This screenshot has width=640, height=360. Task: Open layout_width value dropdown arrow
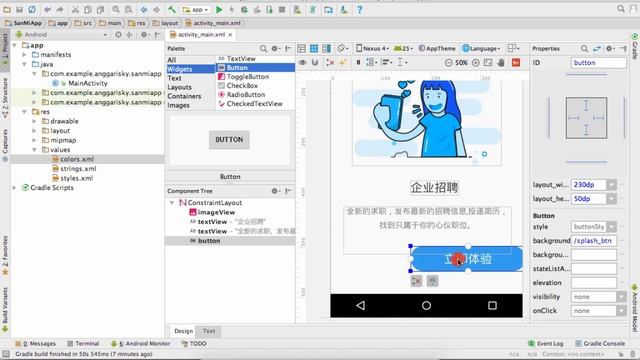point(611,185)
